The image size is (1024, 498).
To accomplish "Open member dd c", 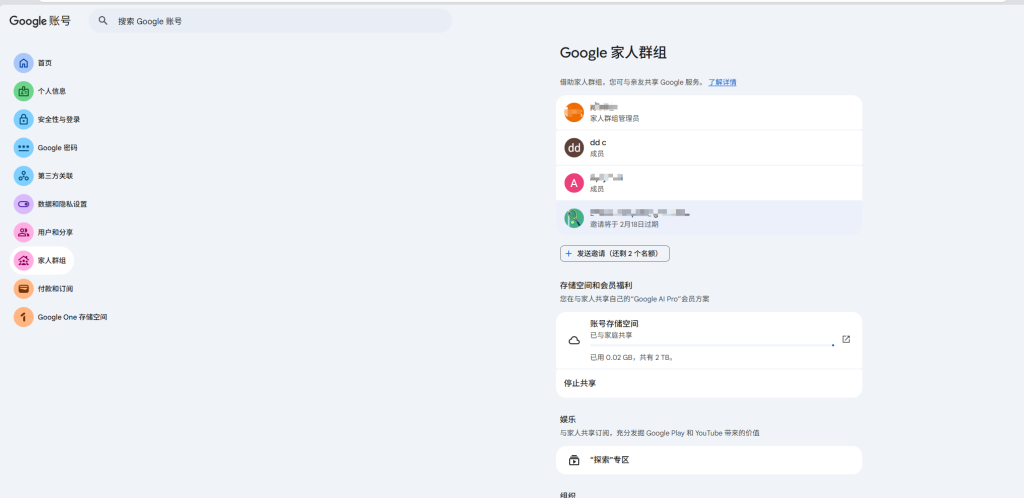I will 709,148.
